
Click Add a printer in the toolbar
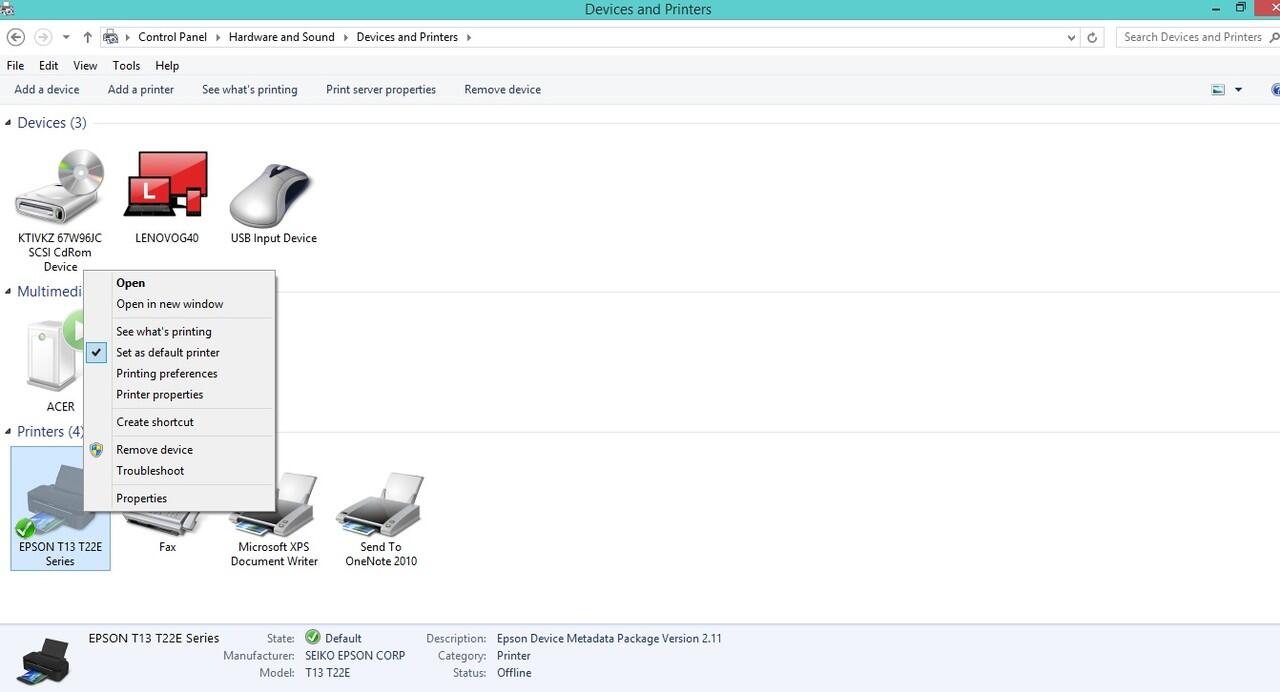pyautogui.click(x=141, y=90)
